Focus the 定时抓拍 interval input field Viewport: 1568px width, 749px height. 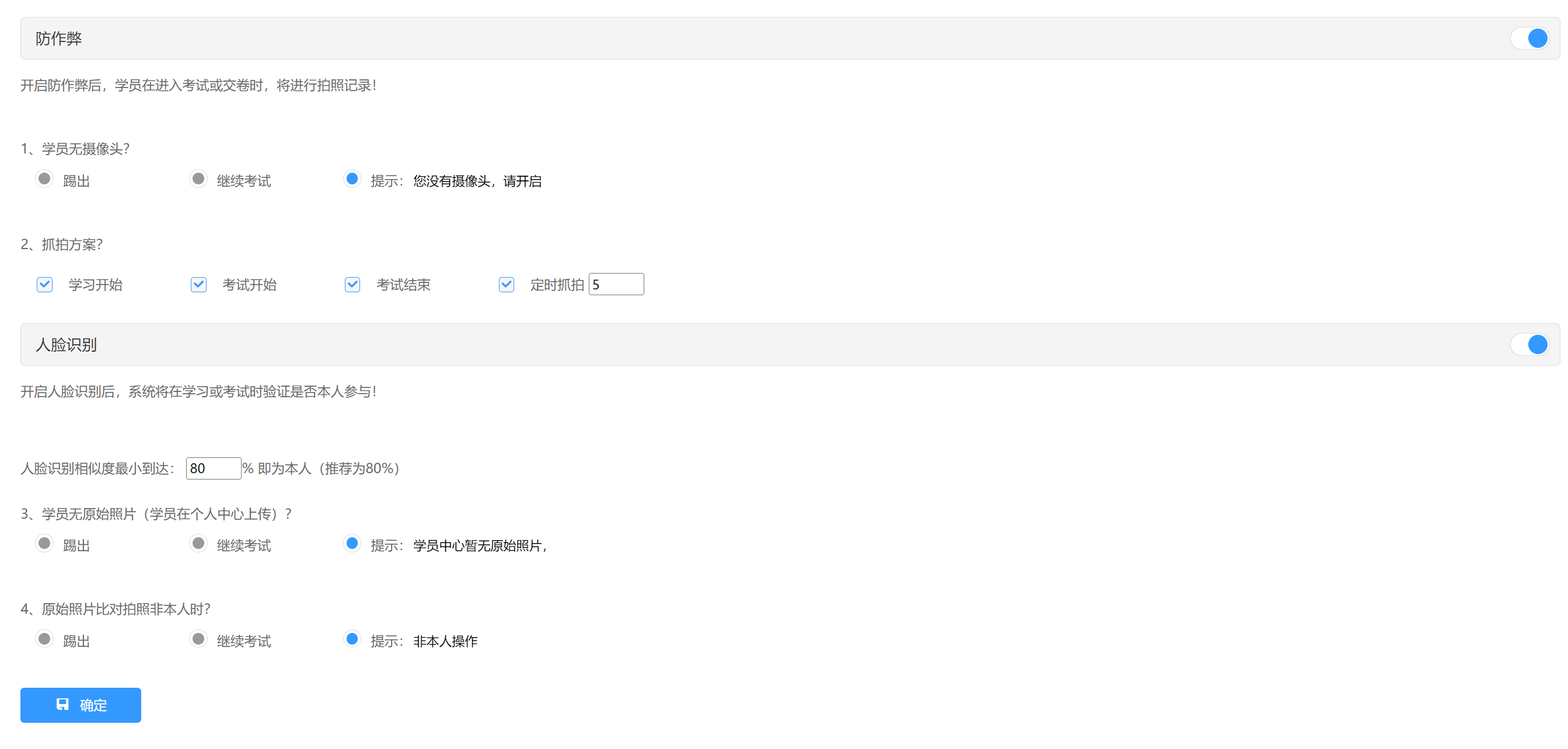[616, 284]
